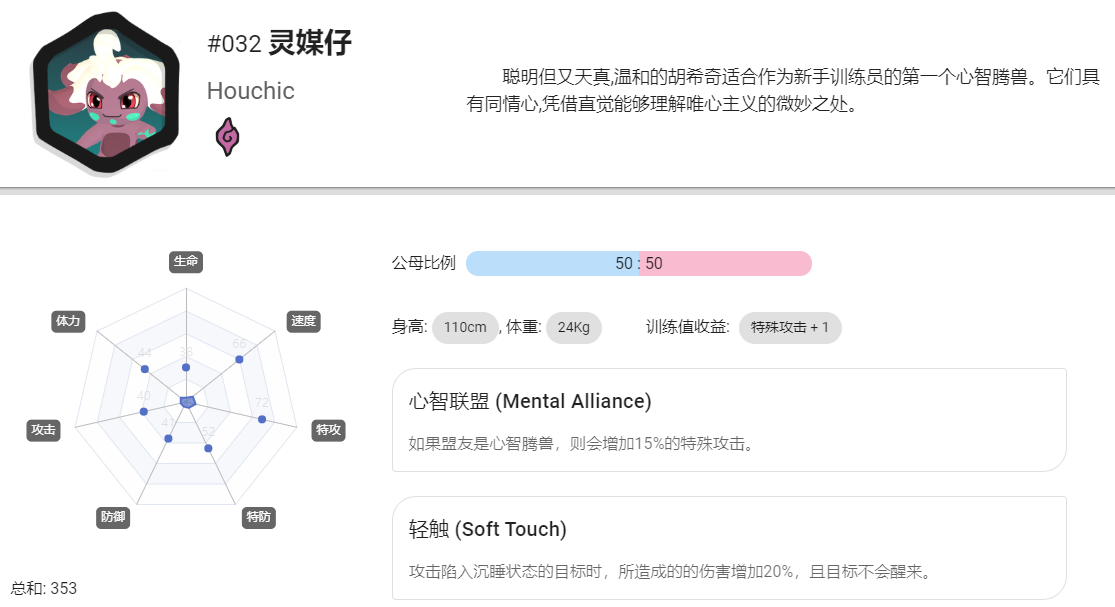
Task: Click the blue male portion of gender ratio bar
Action: tap(553, 264)
